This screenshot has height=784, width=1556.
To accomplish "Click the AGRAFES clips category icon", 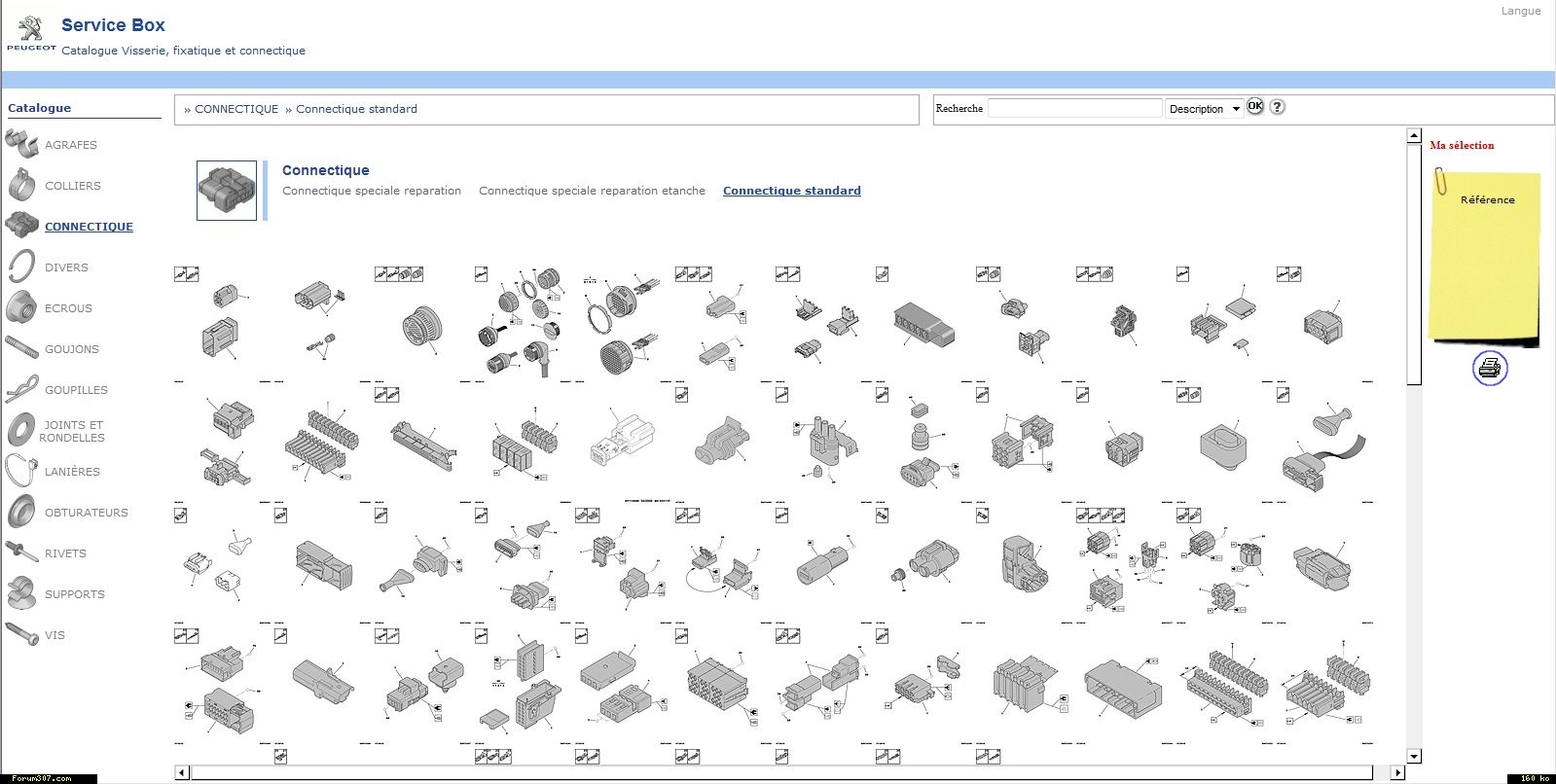I will [21, 144].
